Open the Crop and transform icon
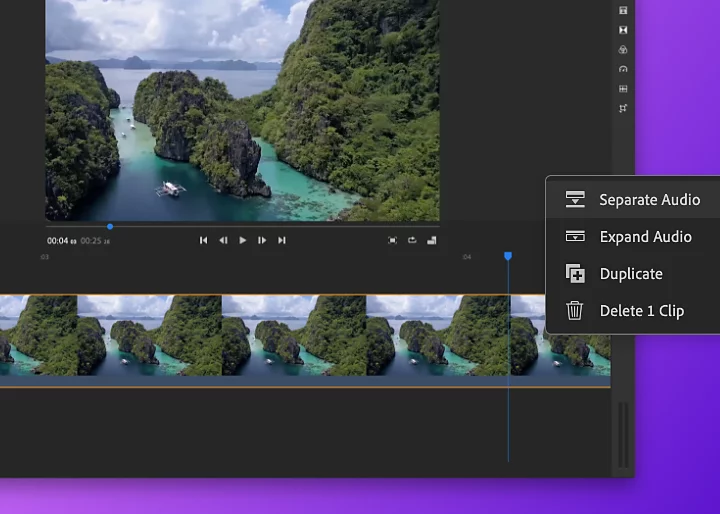This screenshot has width=720, height=514. 623,108
